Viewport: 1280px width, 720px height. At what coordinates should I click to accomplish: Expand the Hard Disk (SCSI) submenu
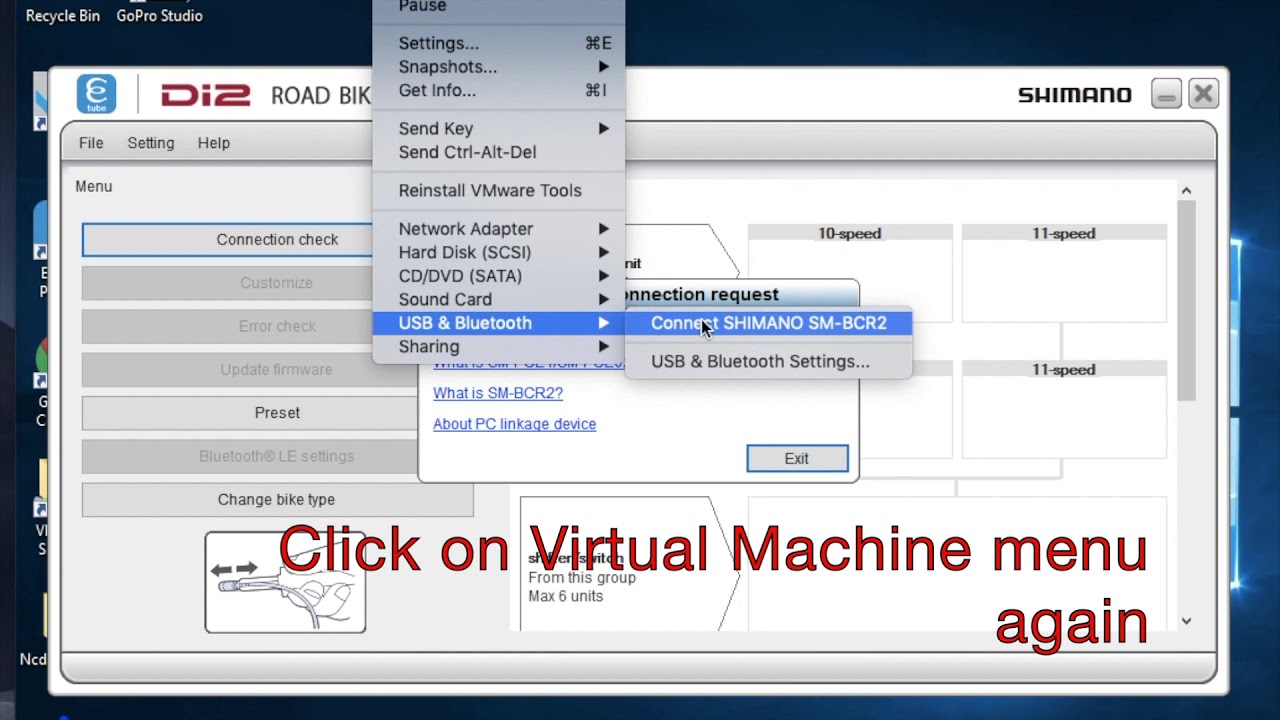[498, 252]
